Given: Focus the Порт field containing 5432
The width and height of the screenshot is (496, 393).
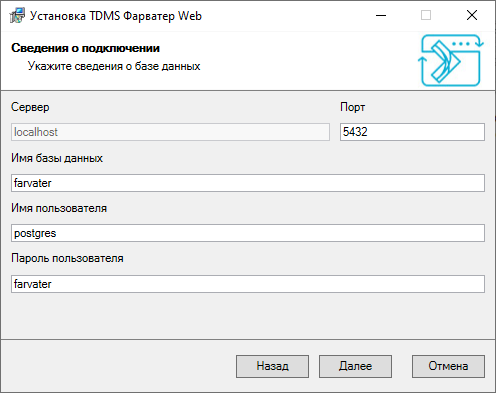Looking at the screenshot, I should point(412,132).
